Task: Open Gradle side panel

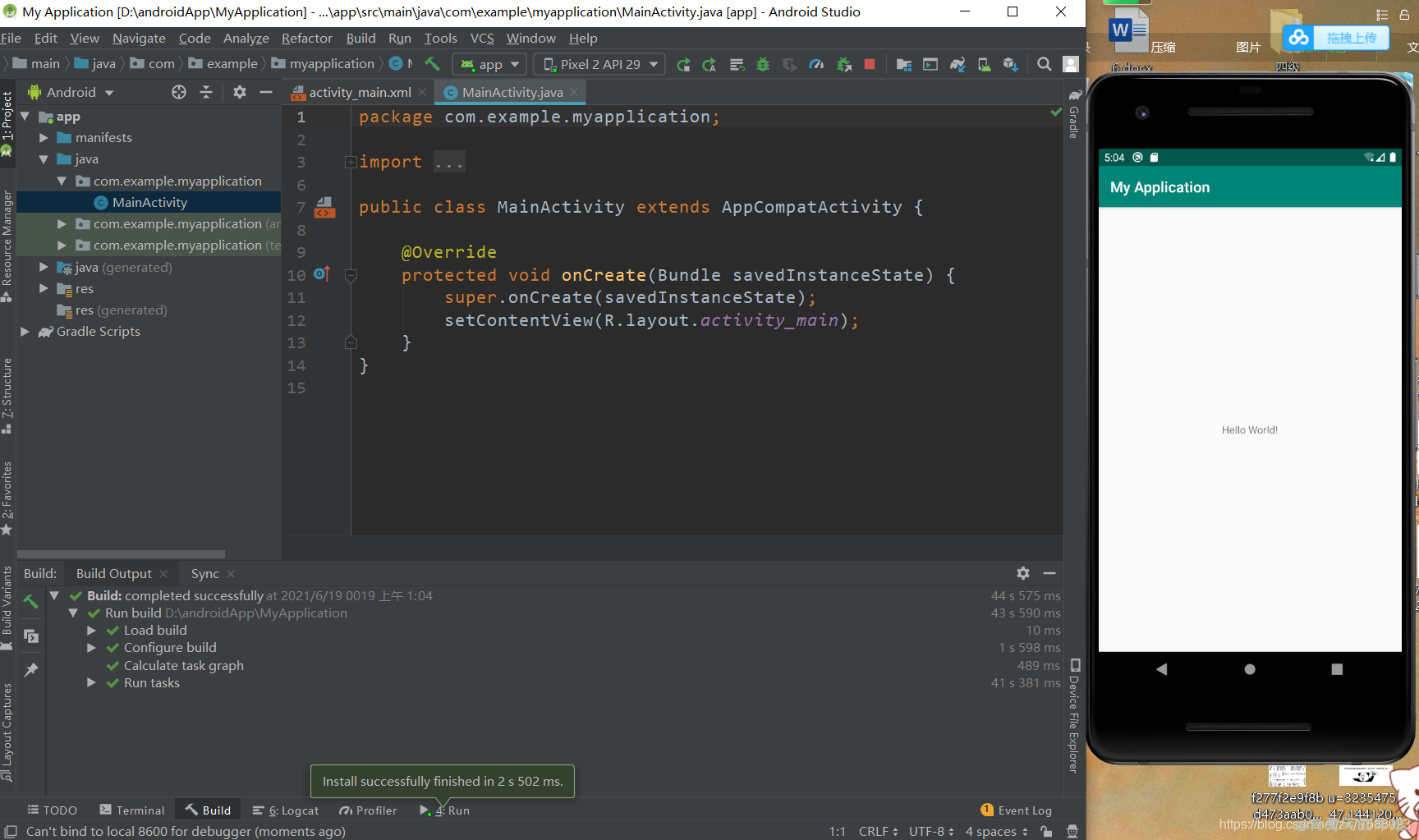Action: [x=1073, y=113]
